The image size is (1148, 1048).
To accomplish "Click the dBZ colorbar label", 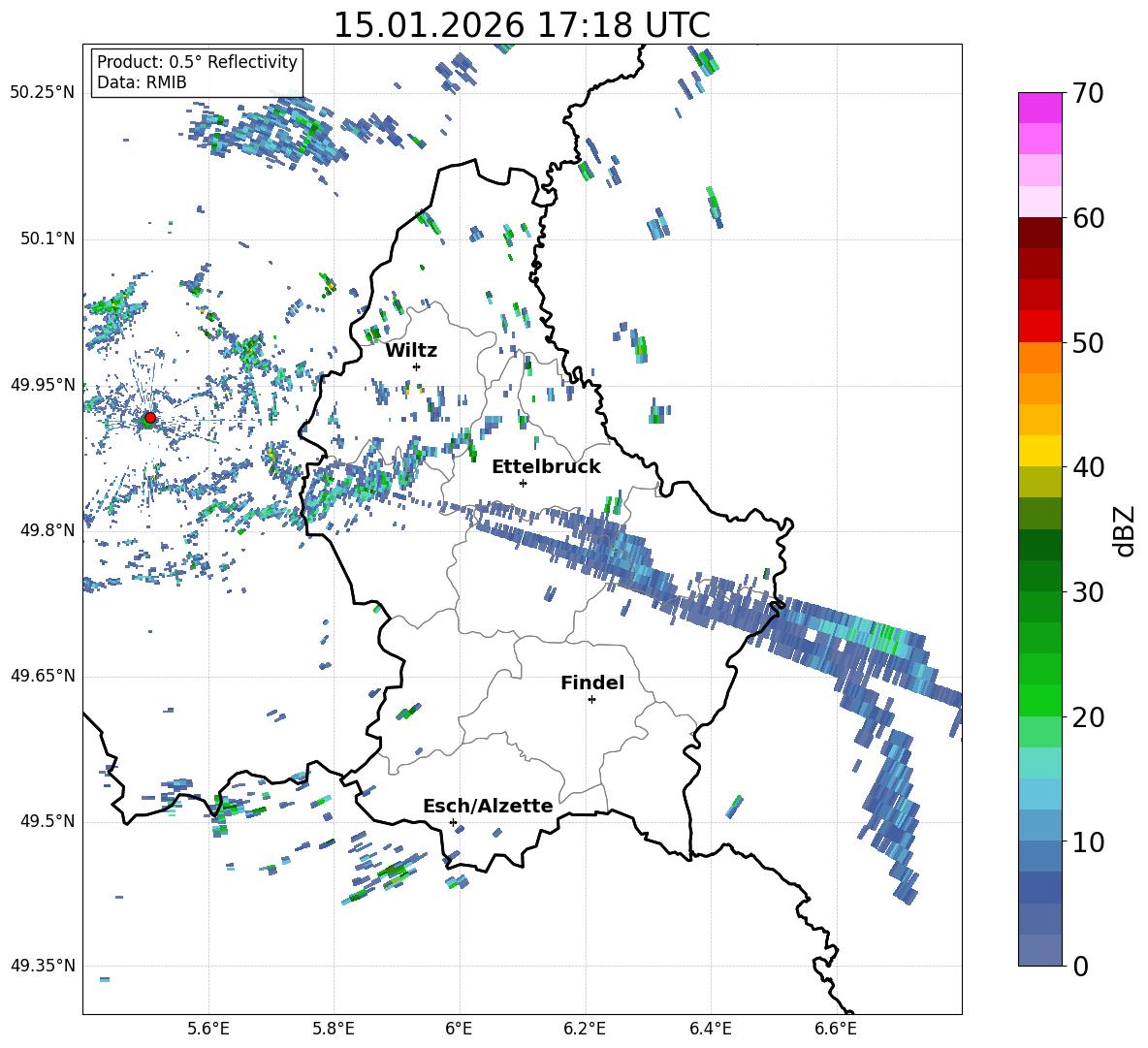I will pos(1123,530).
